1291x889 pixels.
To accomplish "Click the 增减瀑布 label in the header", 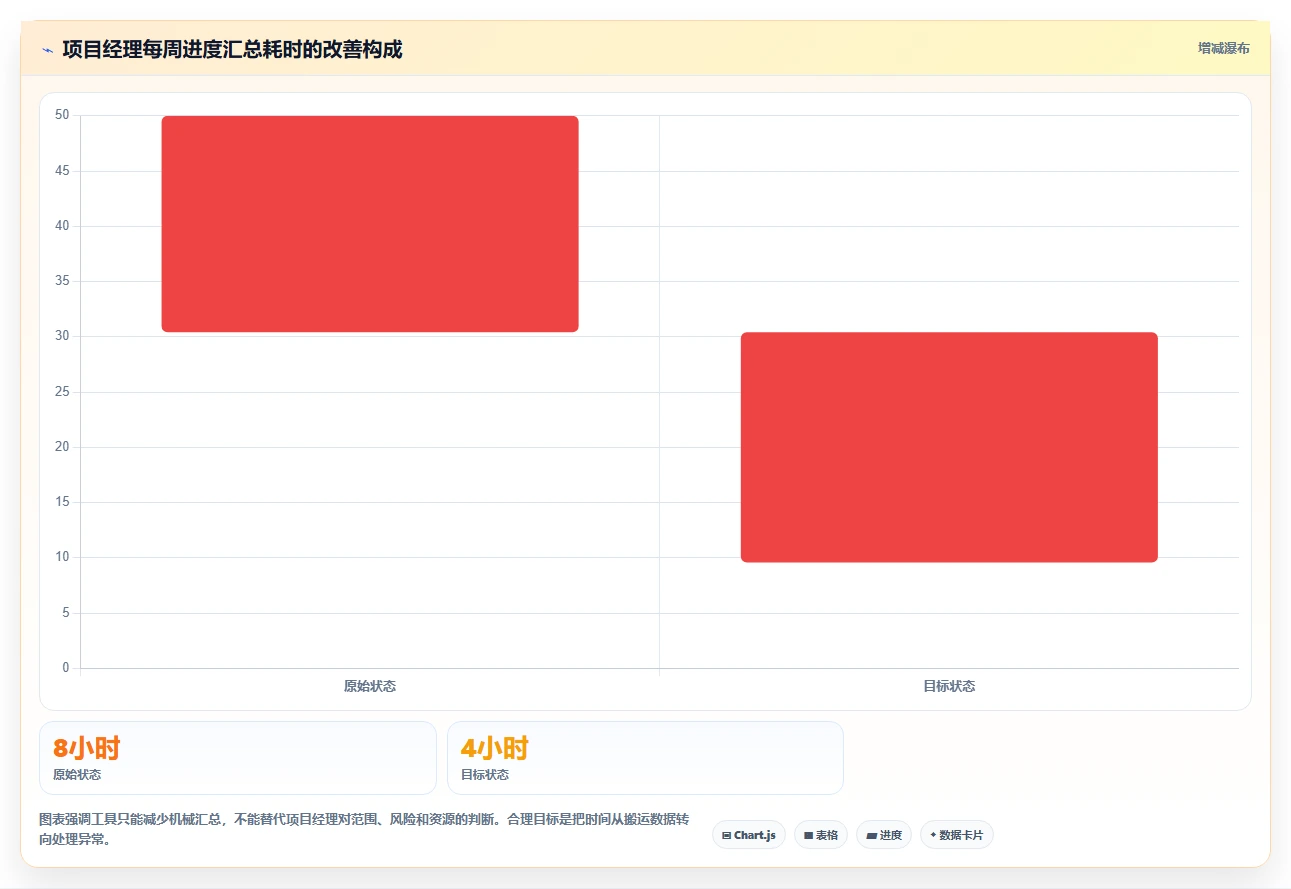I will click(x=1224, y=48).
